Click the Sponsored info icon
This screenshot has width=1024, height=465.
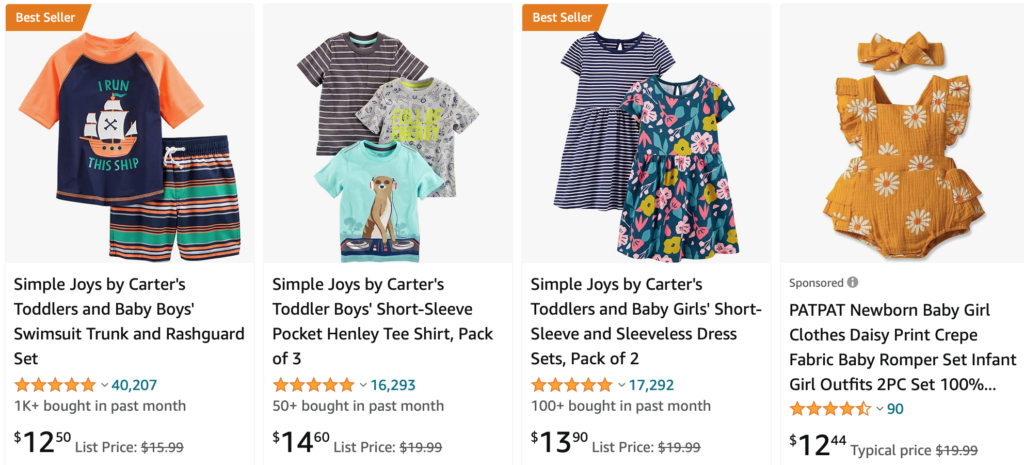pos(853,283)
